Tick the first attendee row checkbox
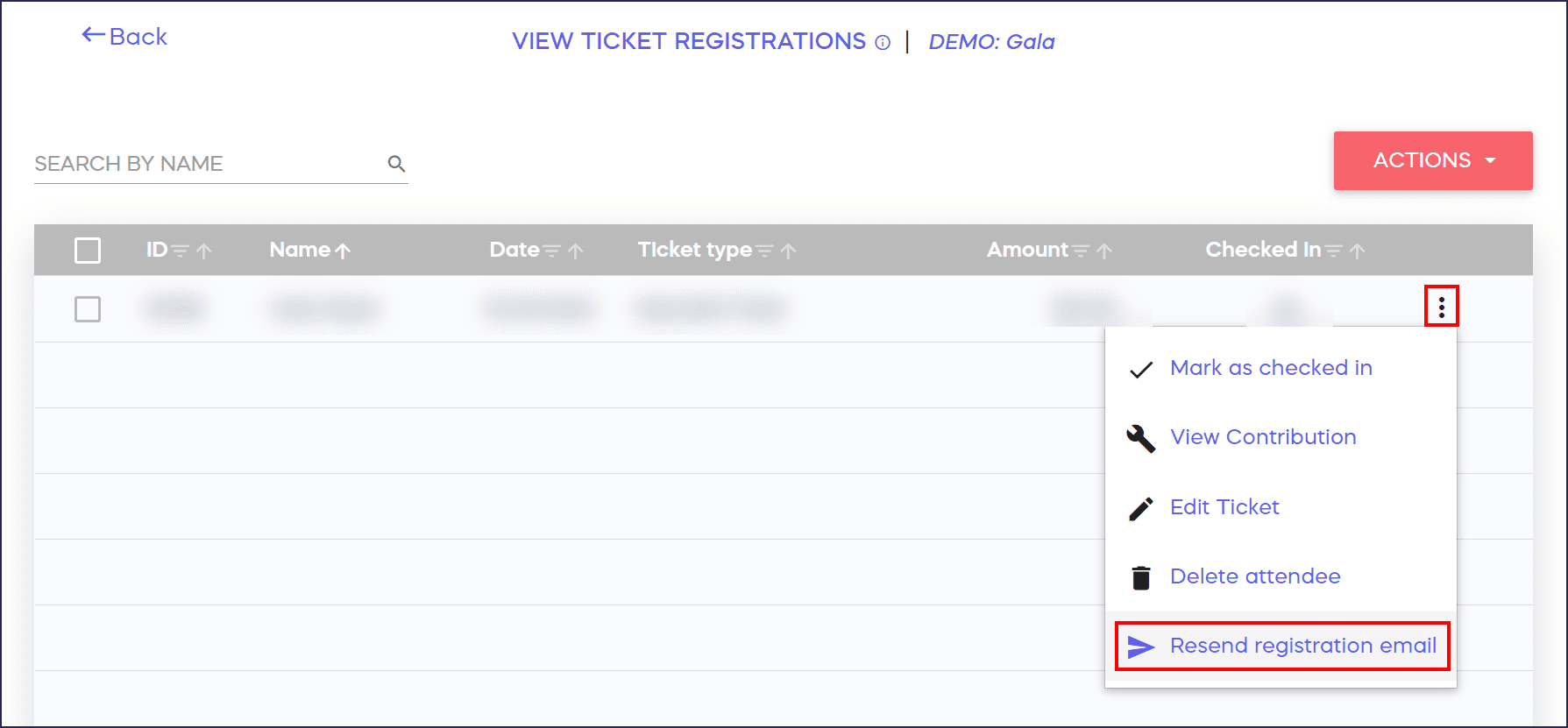The width and height of the screenshot is (1568, 728). click(88, 309)
